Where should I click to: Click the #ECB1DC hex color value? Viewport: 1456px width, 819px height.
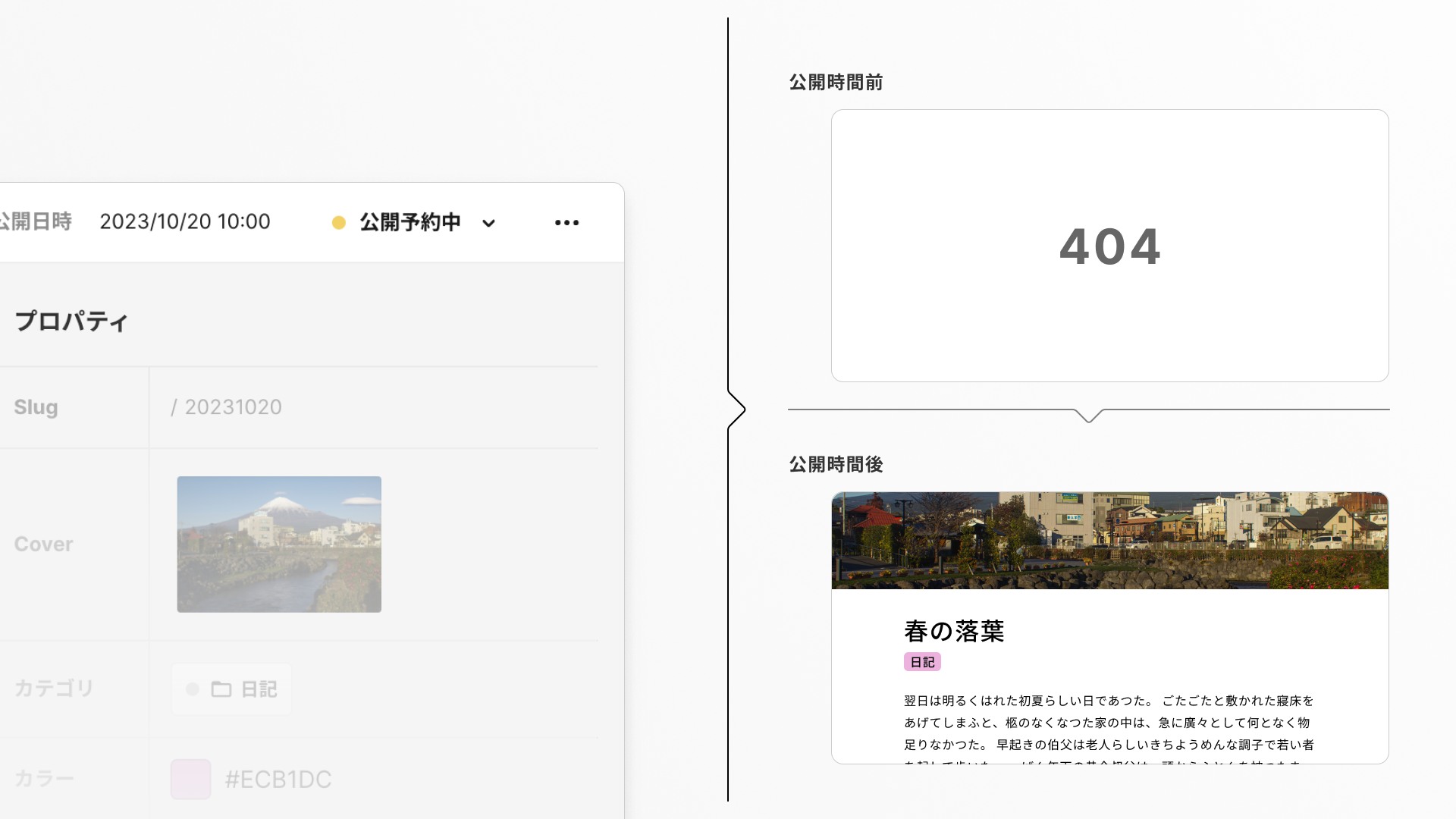coord(278,779)
